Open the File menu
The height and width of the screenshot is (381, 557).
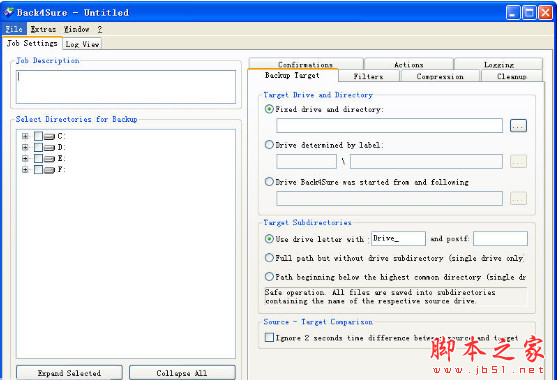coord(14,29)
